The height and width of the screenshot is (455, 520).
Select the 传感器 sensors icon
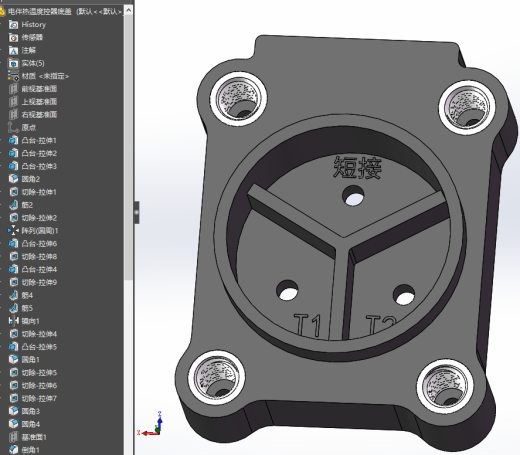pyautogui.click(x=13, y=37)
